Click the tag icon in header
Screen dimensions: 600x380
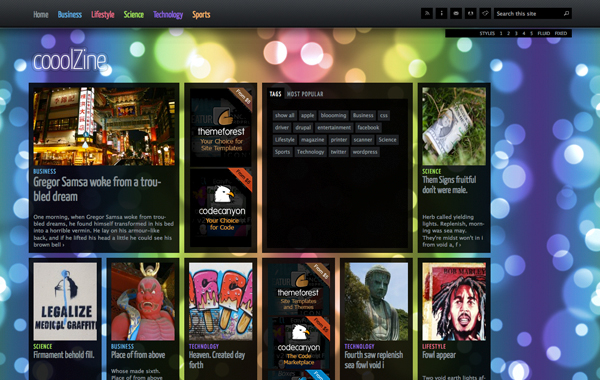[485, 13]
